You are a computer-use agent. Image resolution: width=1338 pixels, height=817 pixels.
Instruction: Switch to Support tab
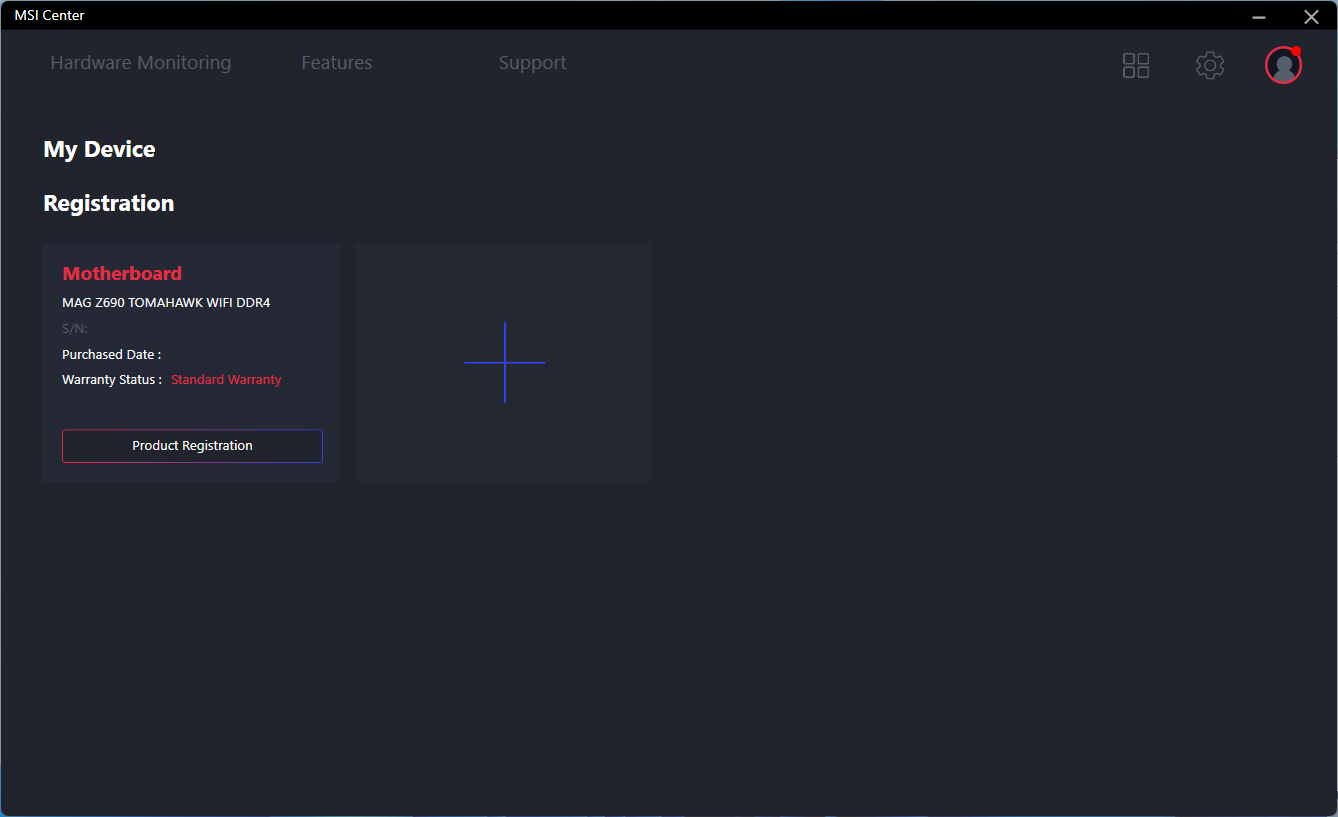pos(533,63)
